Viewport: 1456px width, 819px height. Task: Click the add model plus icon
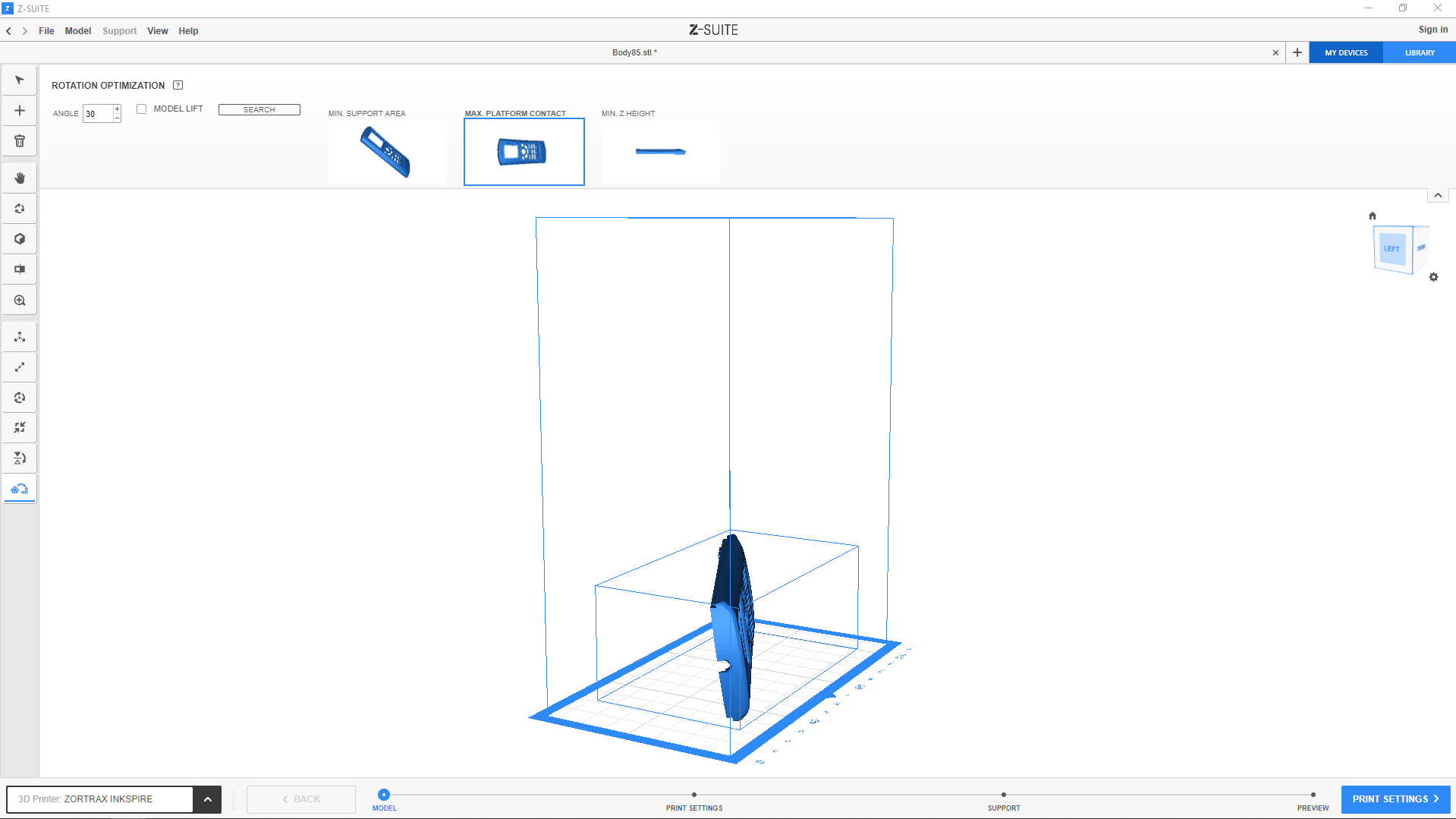point(20,111)
